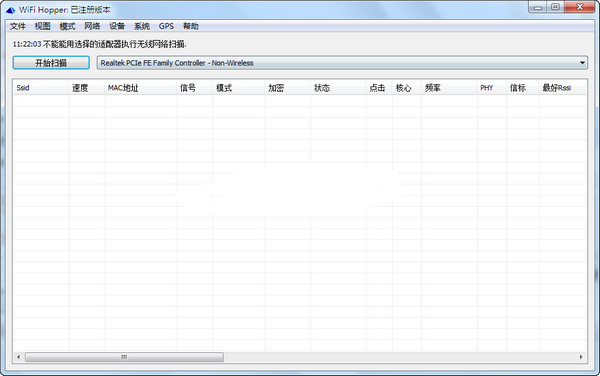Open the 设备 menu
Viewport: 600px width, 376px height.
[x=117, y=26]
